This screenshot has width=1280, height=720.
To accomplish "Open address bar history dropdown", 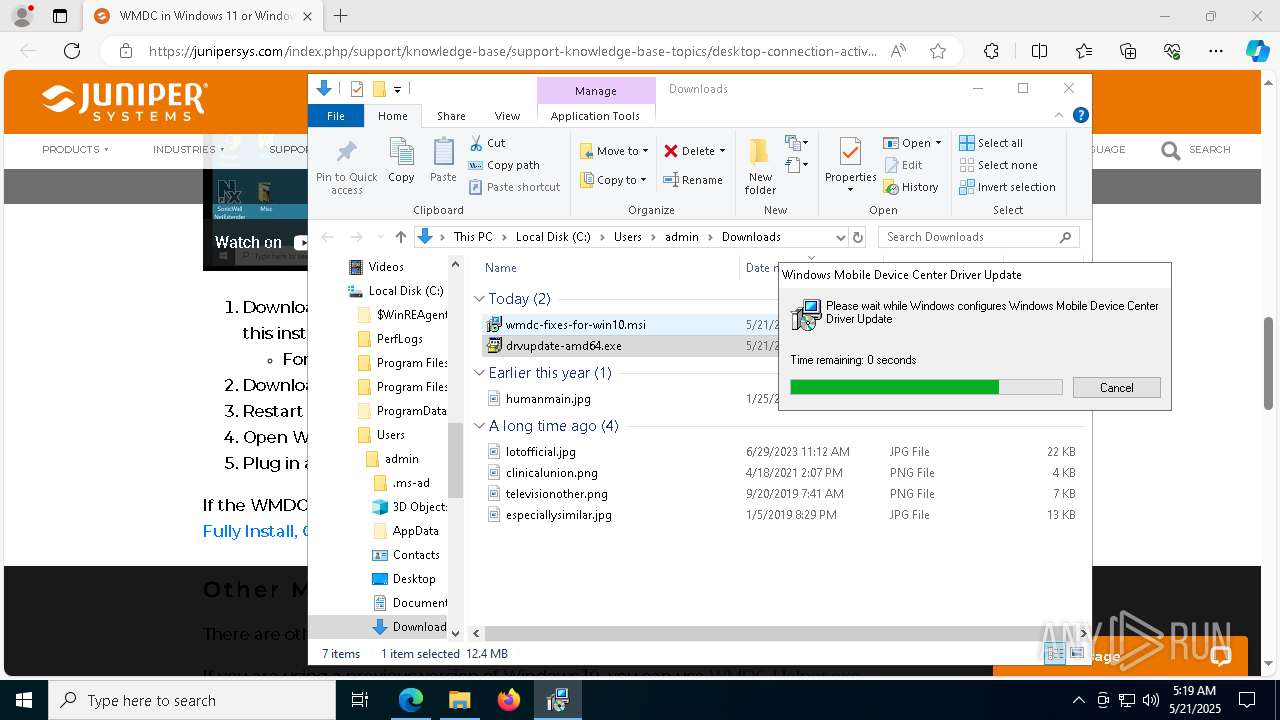I will point(840,237).
